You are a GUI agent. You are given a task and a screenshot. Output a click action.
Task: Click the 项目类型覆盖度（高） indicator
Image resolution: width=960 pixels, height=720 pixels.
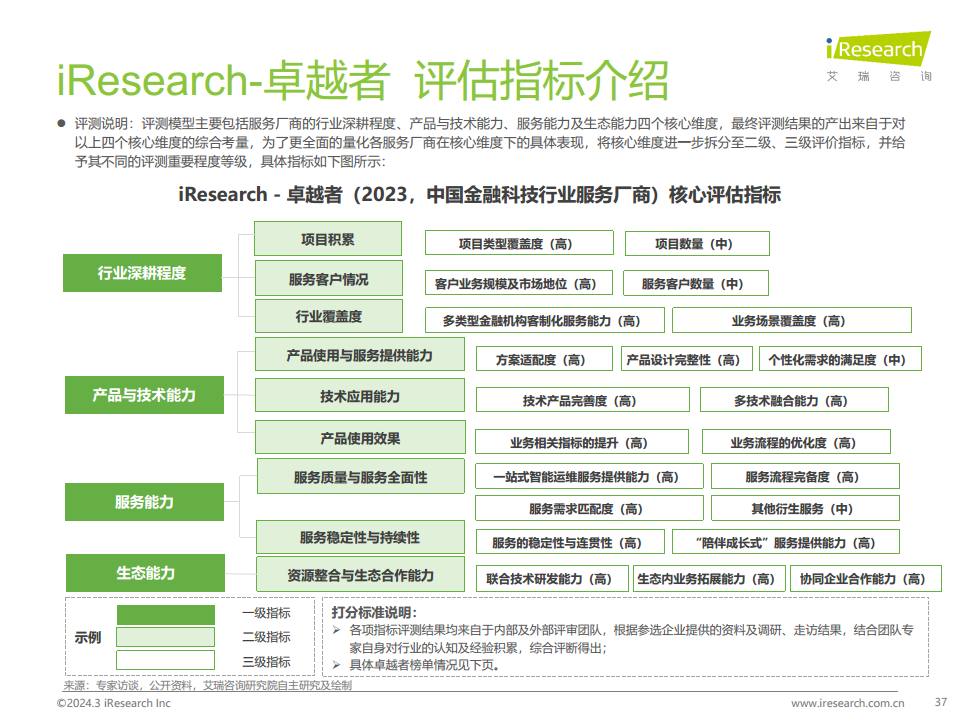tap(519, 244)
